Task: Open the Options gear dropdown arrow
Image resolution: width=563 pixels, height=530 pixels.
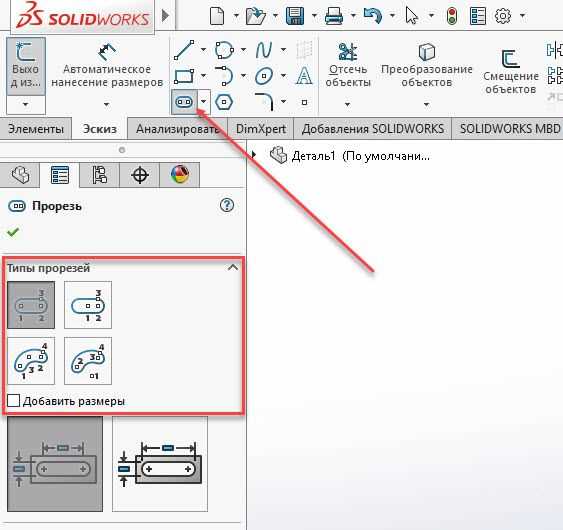Action: (522, 16)
